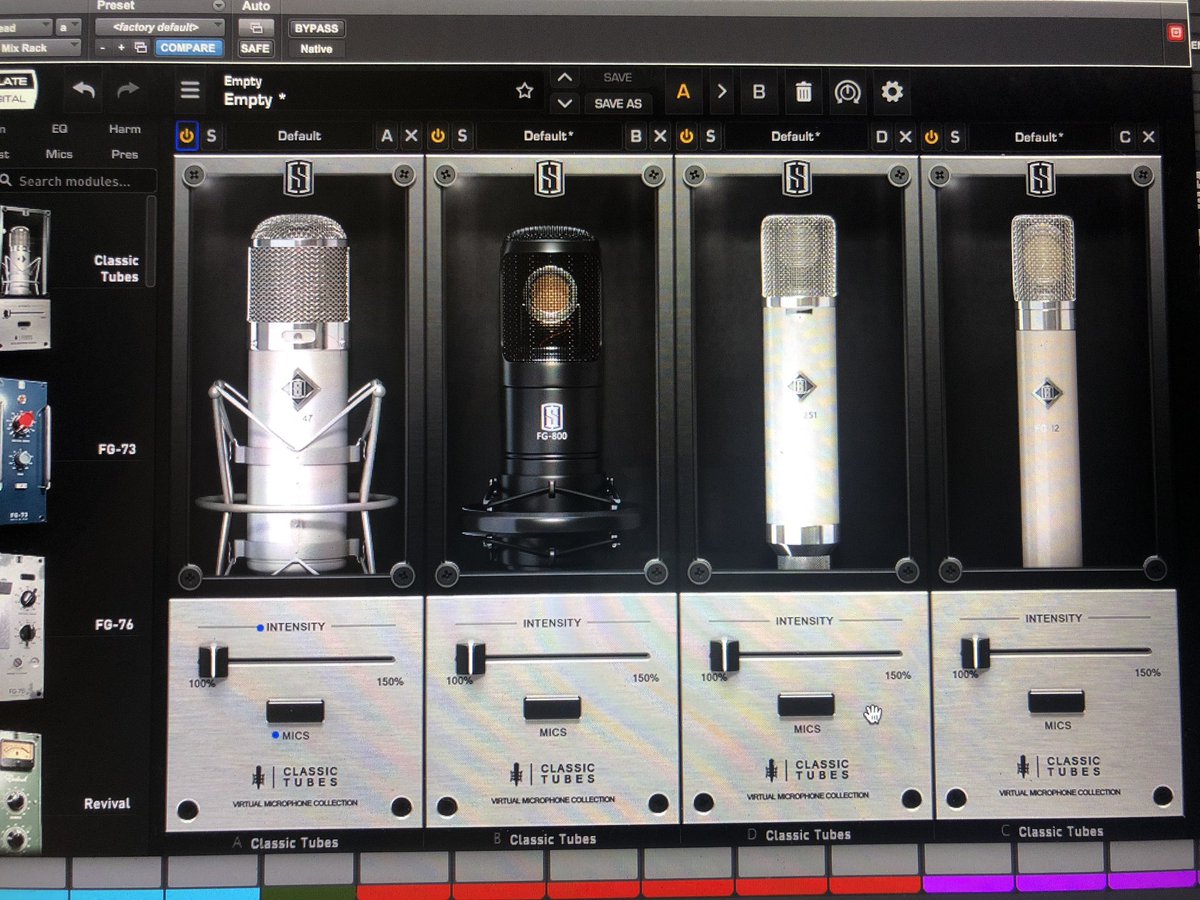Click the preset copy settings icon
The height and width of the screenshot is (900, 1200).
click(140, 47)
